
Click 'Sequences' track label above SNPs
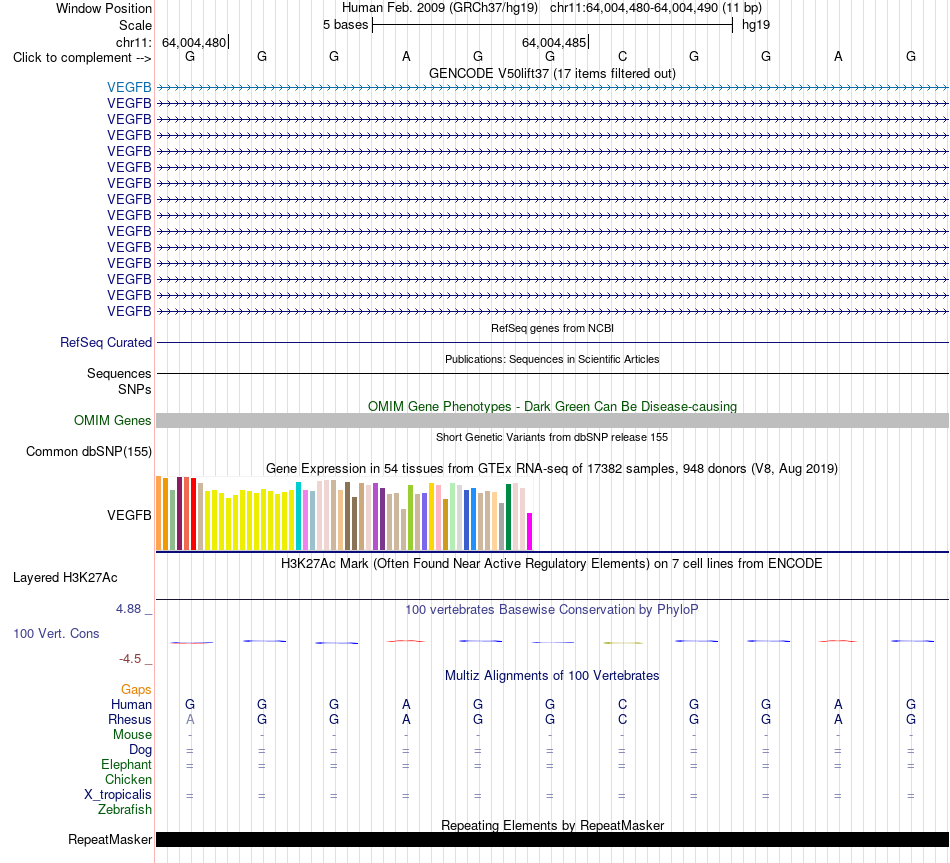click(x=119, y=373)
